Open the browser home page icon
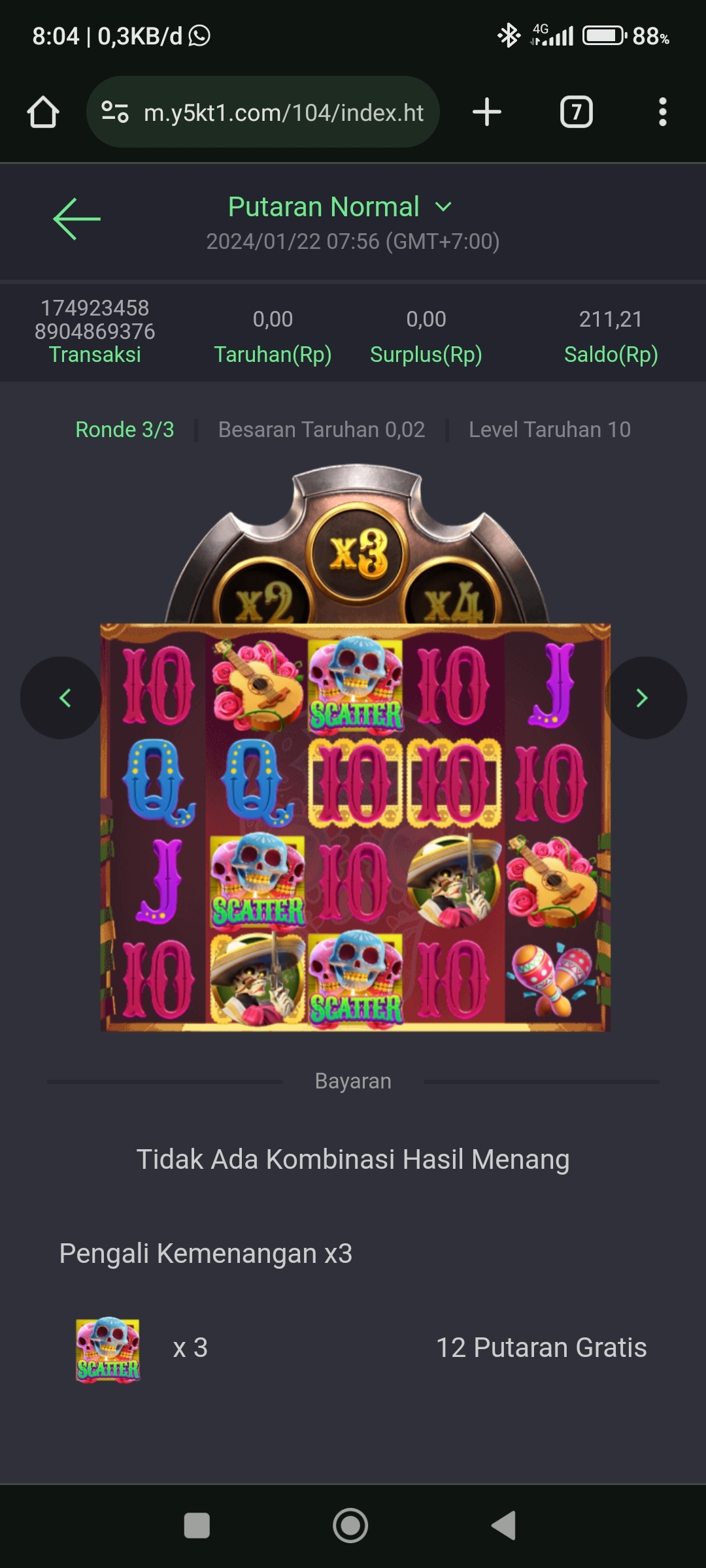This screenshot has width=706, height=1568. pyautogui.click(x=43, y=112)
